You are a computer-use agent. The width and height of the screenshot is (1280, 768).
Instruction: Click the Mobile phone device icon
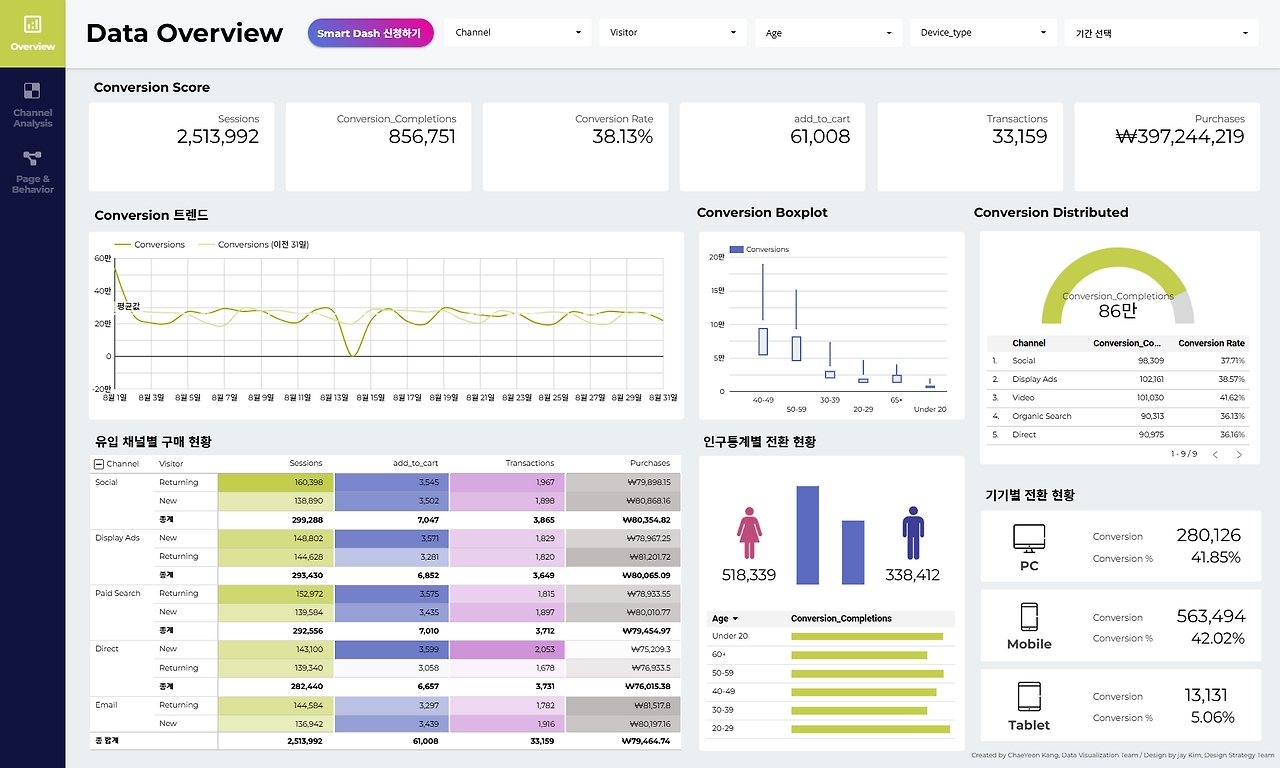point(1029,616)
